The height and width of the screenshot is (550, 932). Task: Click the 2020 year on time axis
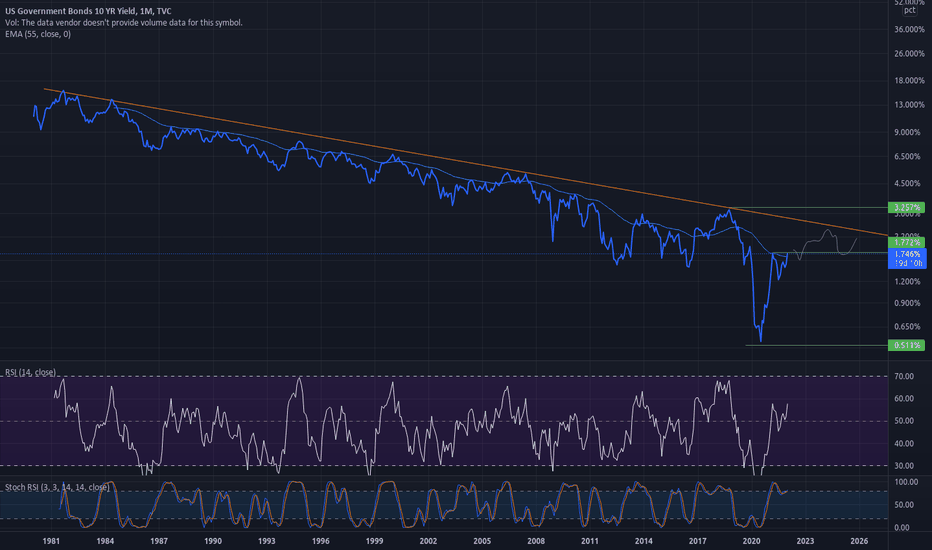coord(751,541)
